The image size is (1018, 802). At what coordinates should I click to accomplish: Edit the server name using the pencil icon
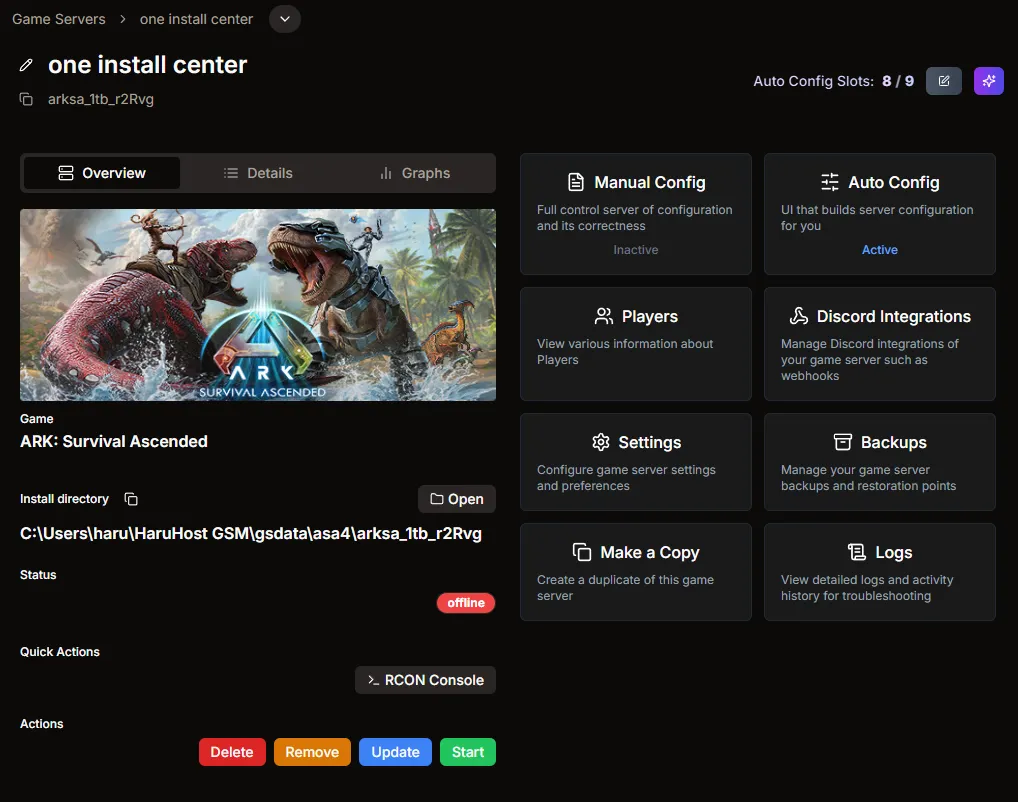26,65
